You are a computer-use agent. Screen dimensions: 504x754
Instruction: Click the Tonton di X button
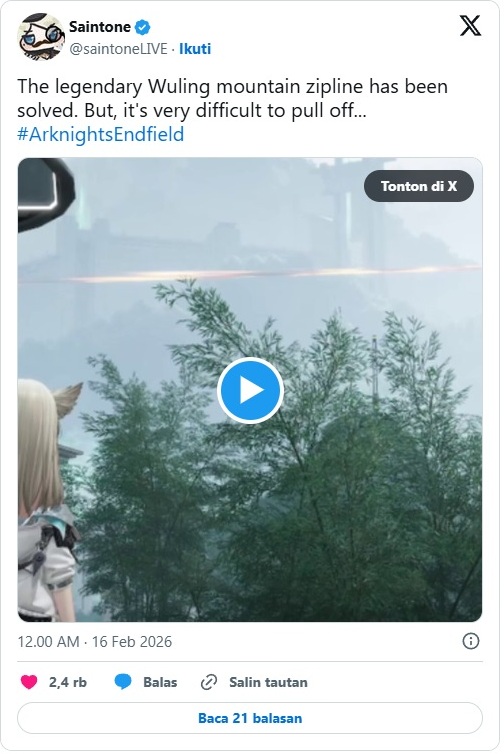418,186
